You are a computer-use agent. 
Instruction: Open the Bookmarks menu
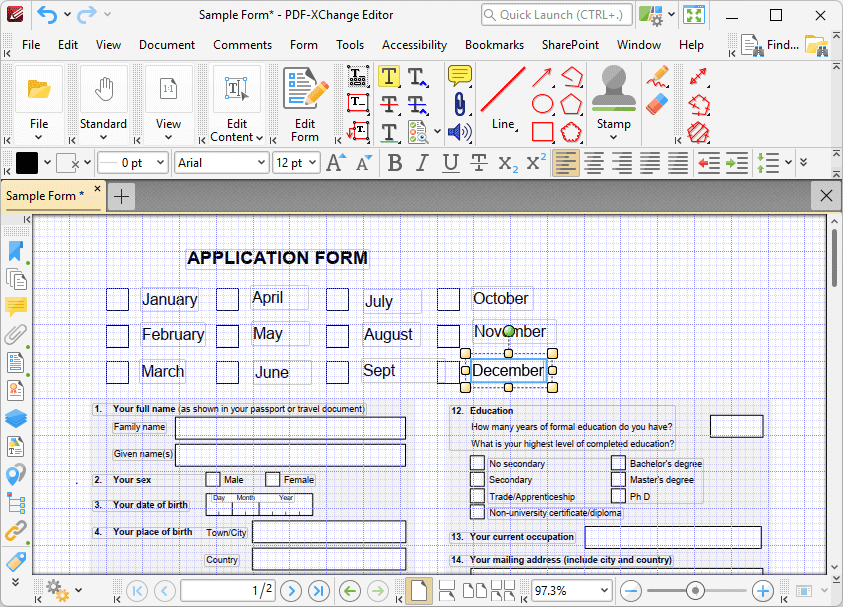click(x=494, y=45)
